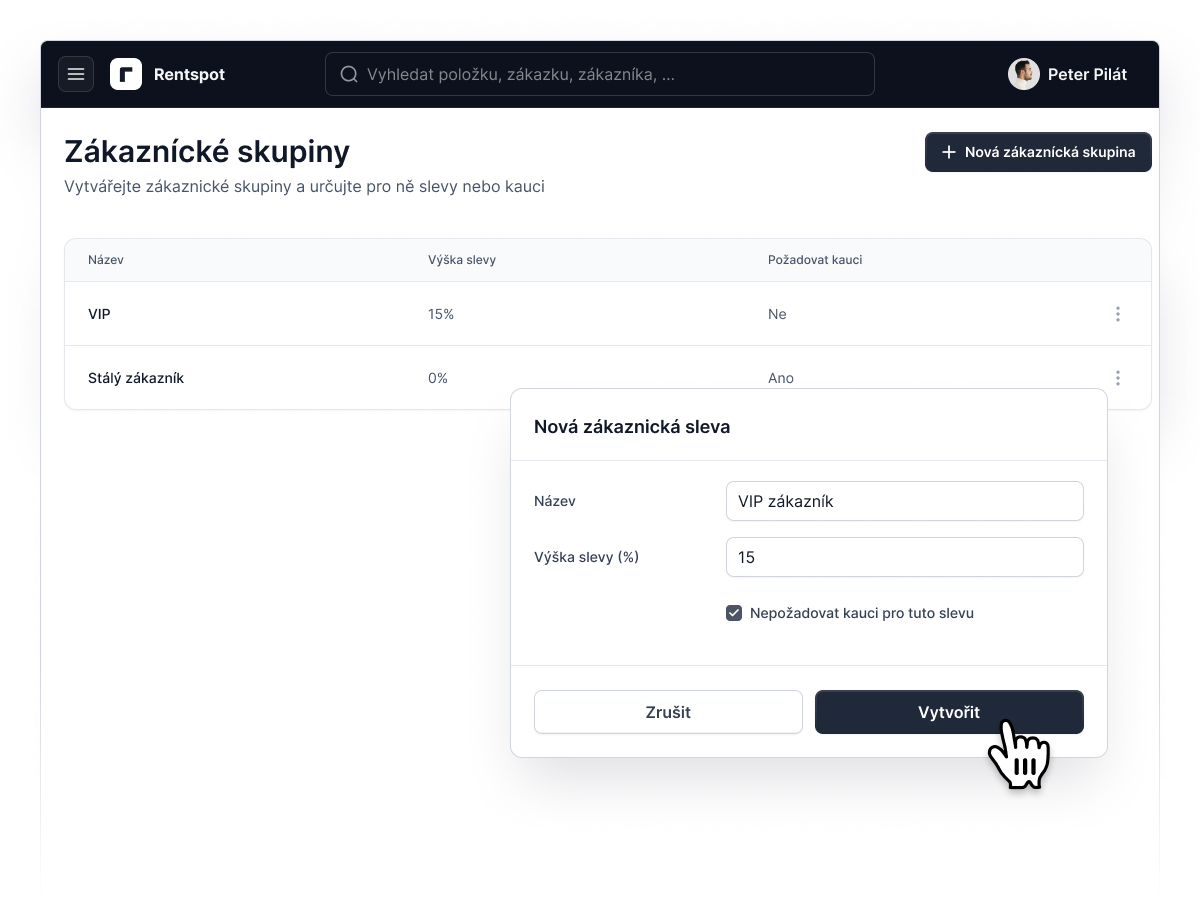
Task: Click the Výška slevy (%) form label
Action: [x=587, y=557]
